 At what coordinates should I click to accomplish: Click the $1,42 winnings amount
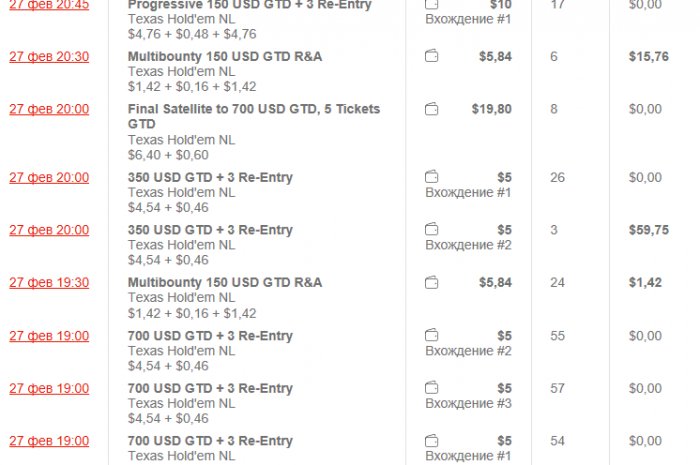coord(645,283)
